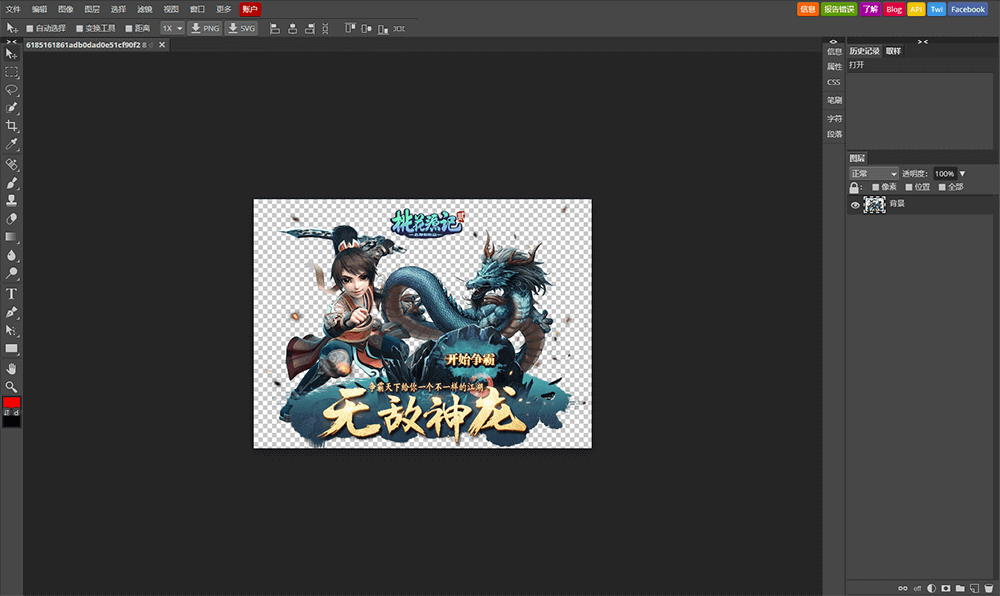
Task: Select the Lasso tool
Action: (x=12, y=89)
